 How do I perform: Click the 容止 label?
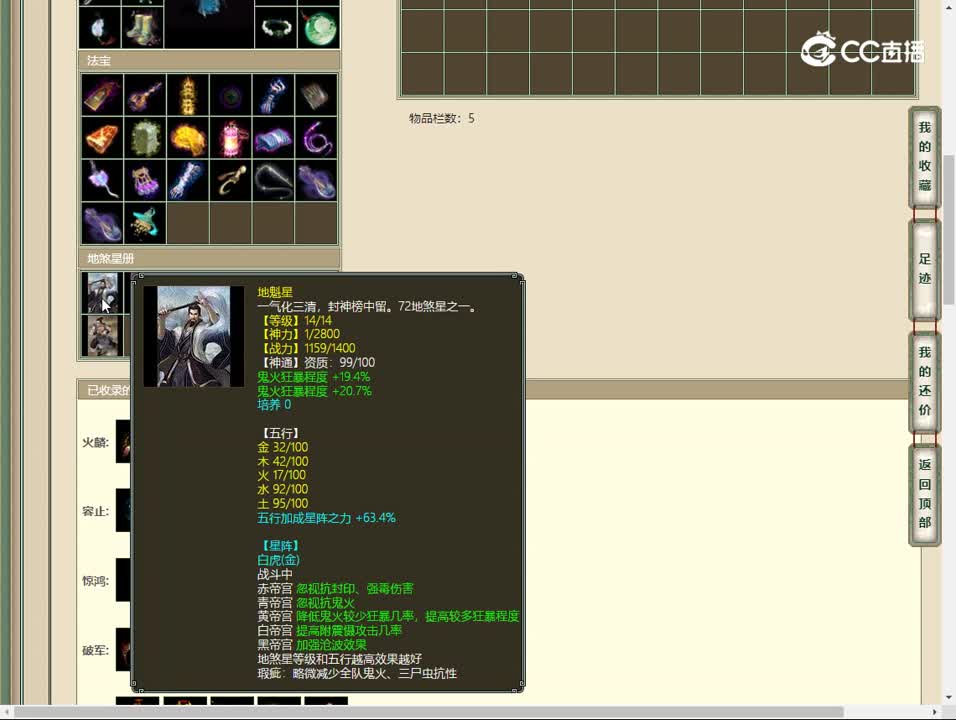[x=96, y=511]
